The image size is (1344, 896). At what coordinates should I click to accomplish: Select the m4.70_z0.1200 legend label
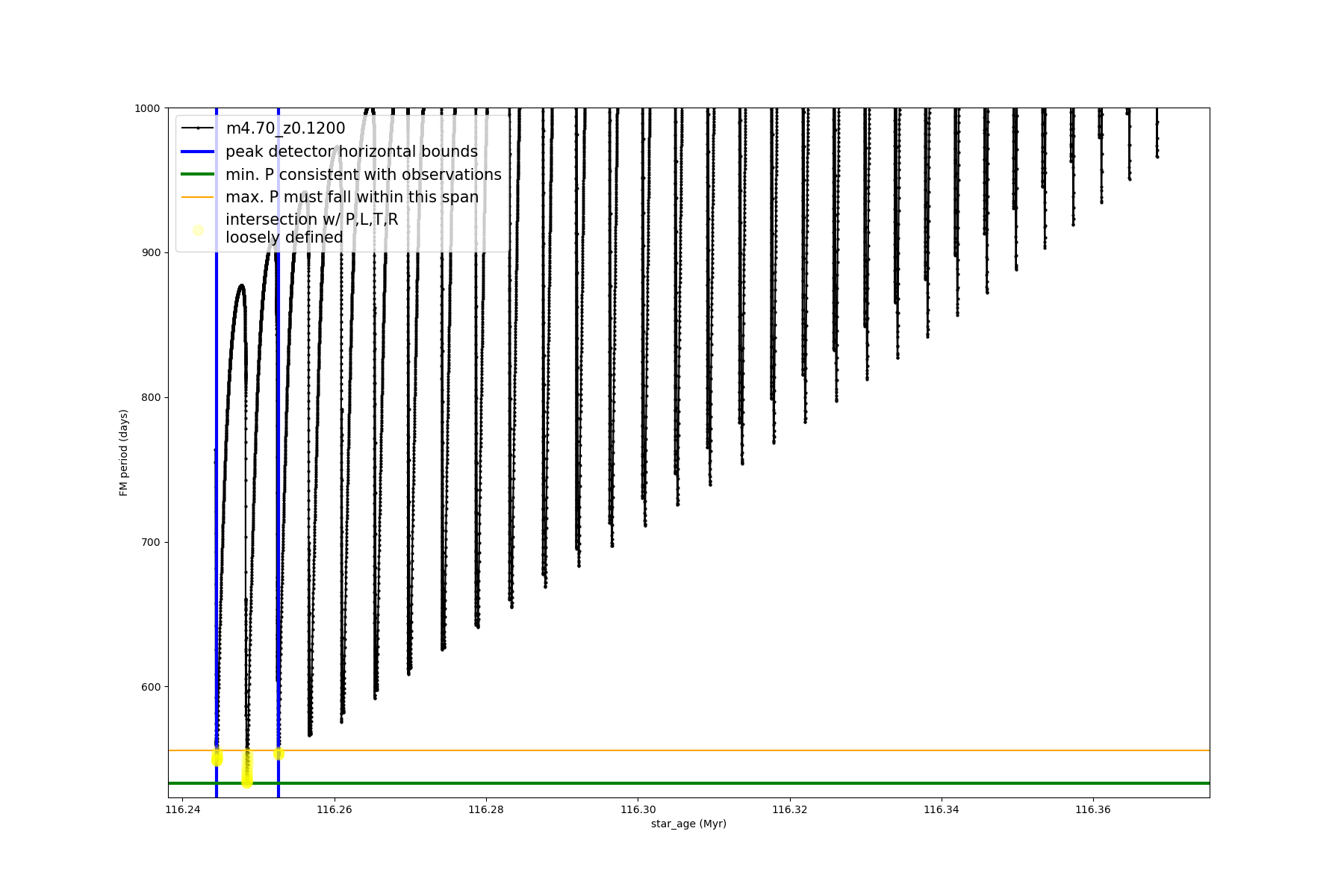285,128
